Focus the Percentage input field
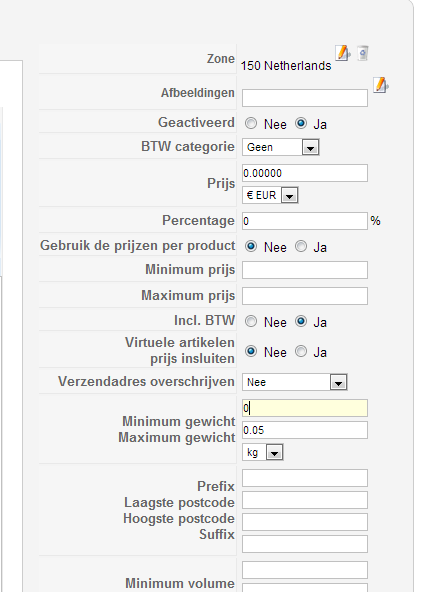Image resolution: width=421 pixels, height=592 pixels. tap(305, 221)
